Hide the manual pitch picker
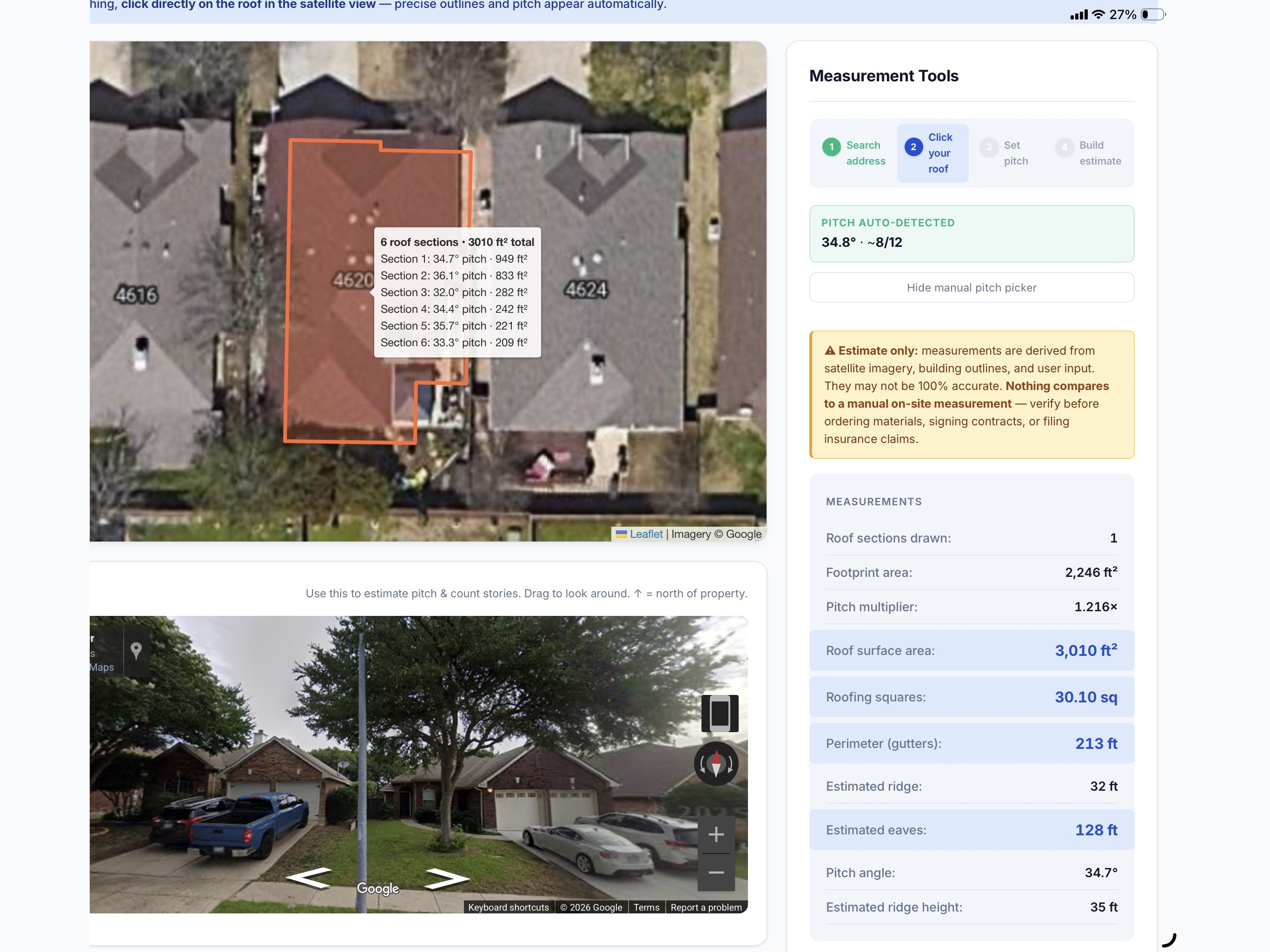1270x952 pixels. [972, 287]
